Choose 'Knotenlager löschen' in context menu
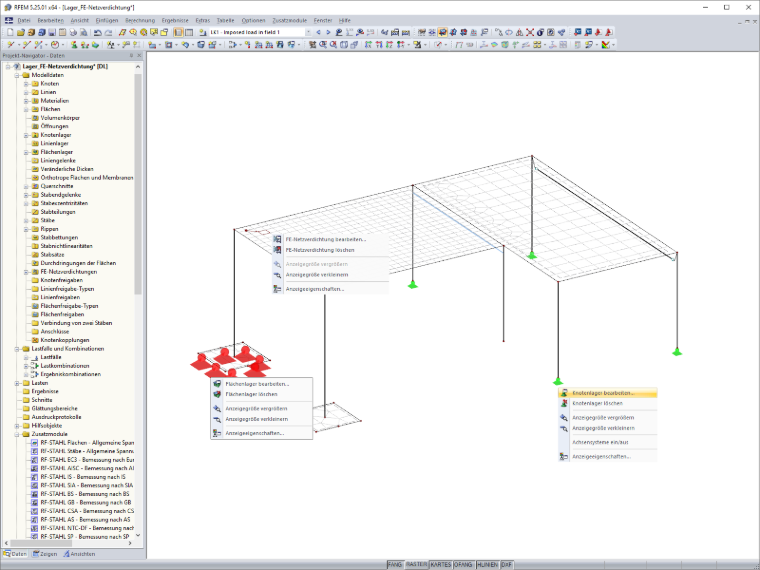760x570 pixels. pos(608,403)
